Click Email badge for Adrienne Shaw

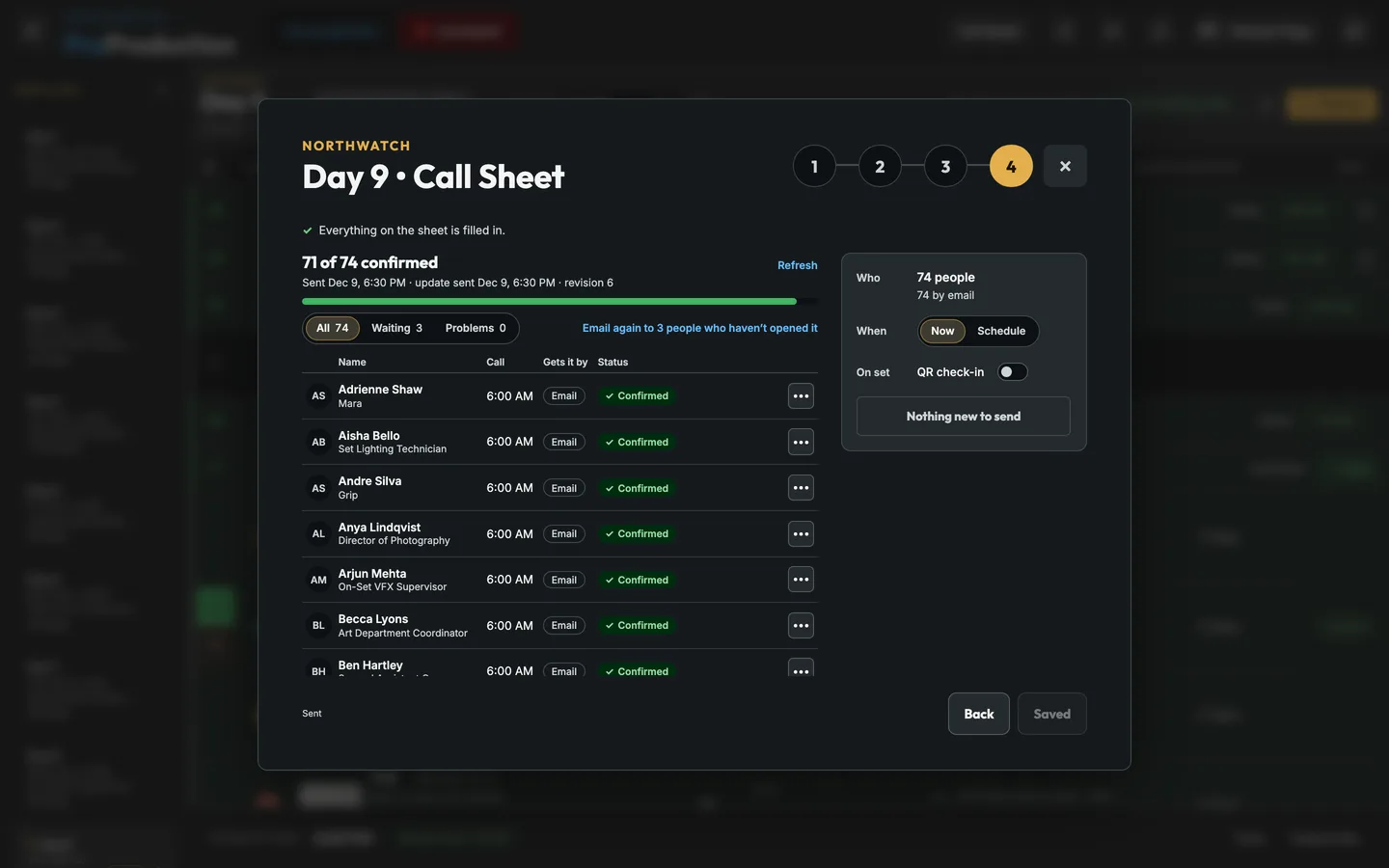click(x=564, y=396)
